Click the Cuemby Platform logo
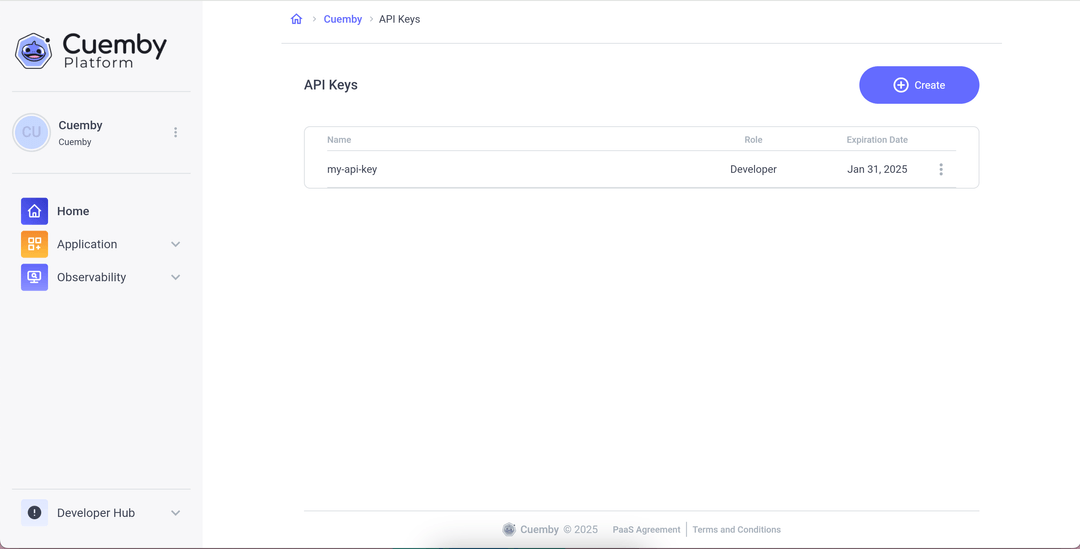This screenshot has height=549, width=1080. 90,50
